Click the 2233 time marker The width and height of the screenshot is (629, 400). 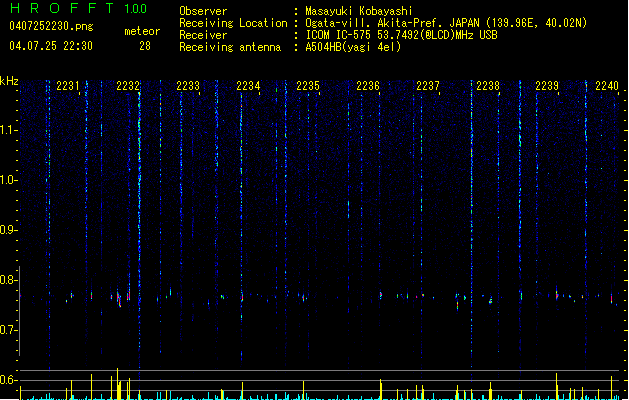coord(188,85)
